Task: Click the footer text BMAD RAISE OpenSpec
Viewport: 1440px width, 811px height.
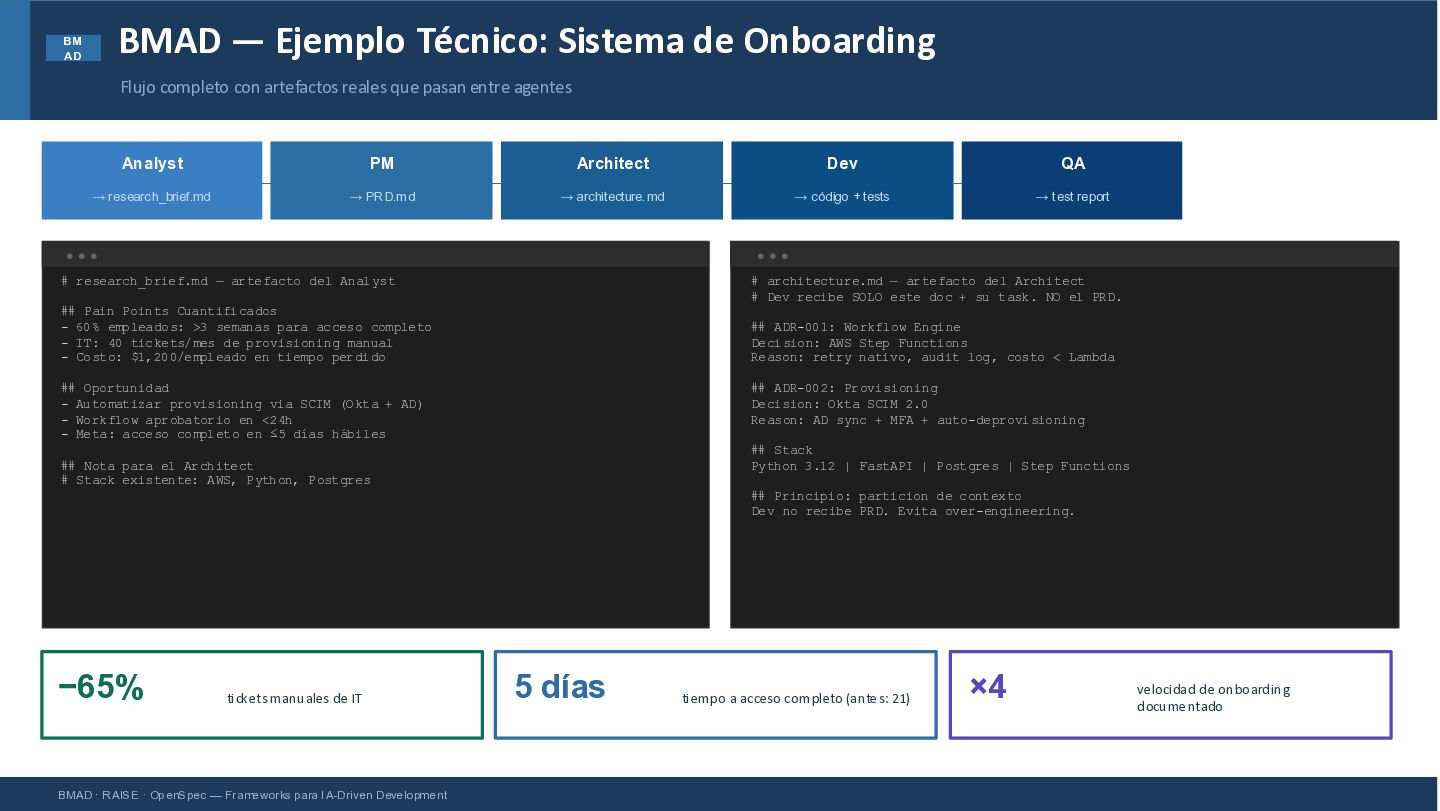Action: [x=253, y=795]
